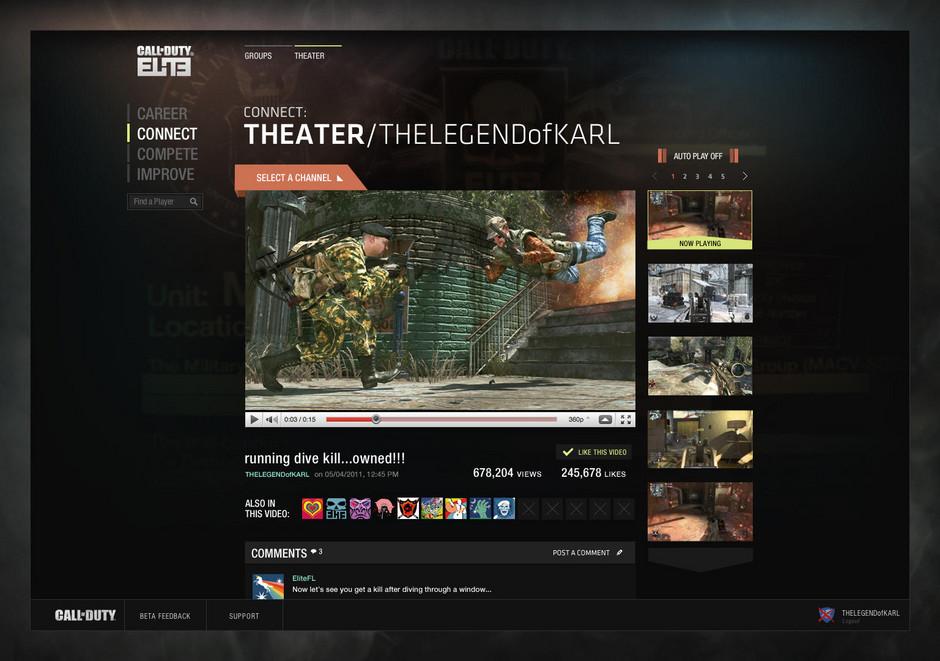
Task: Switch to the Groups tab
Action: tap(258, 56)
